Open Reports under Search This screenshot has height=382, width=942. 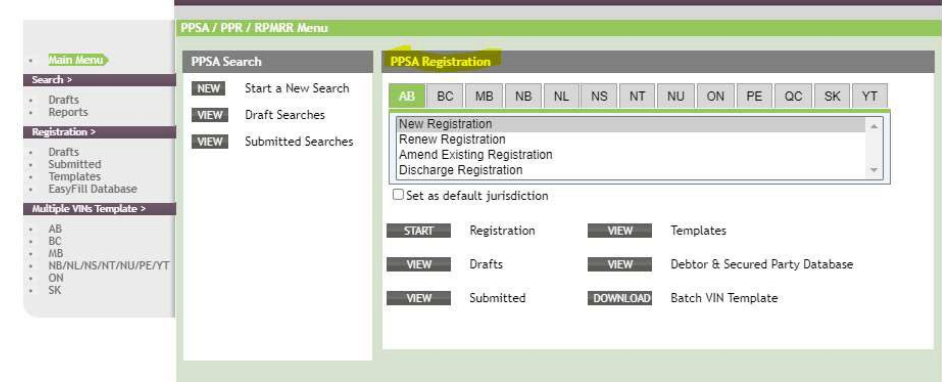(68, 112)
